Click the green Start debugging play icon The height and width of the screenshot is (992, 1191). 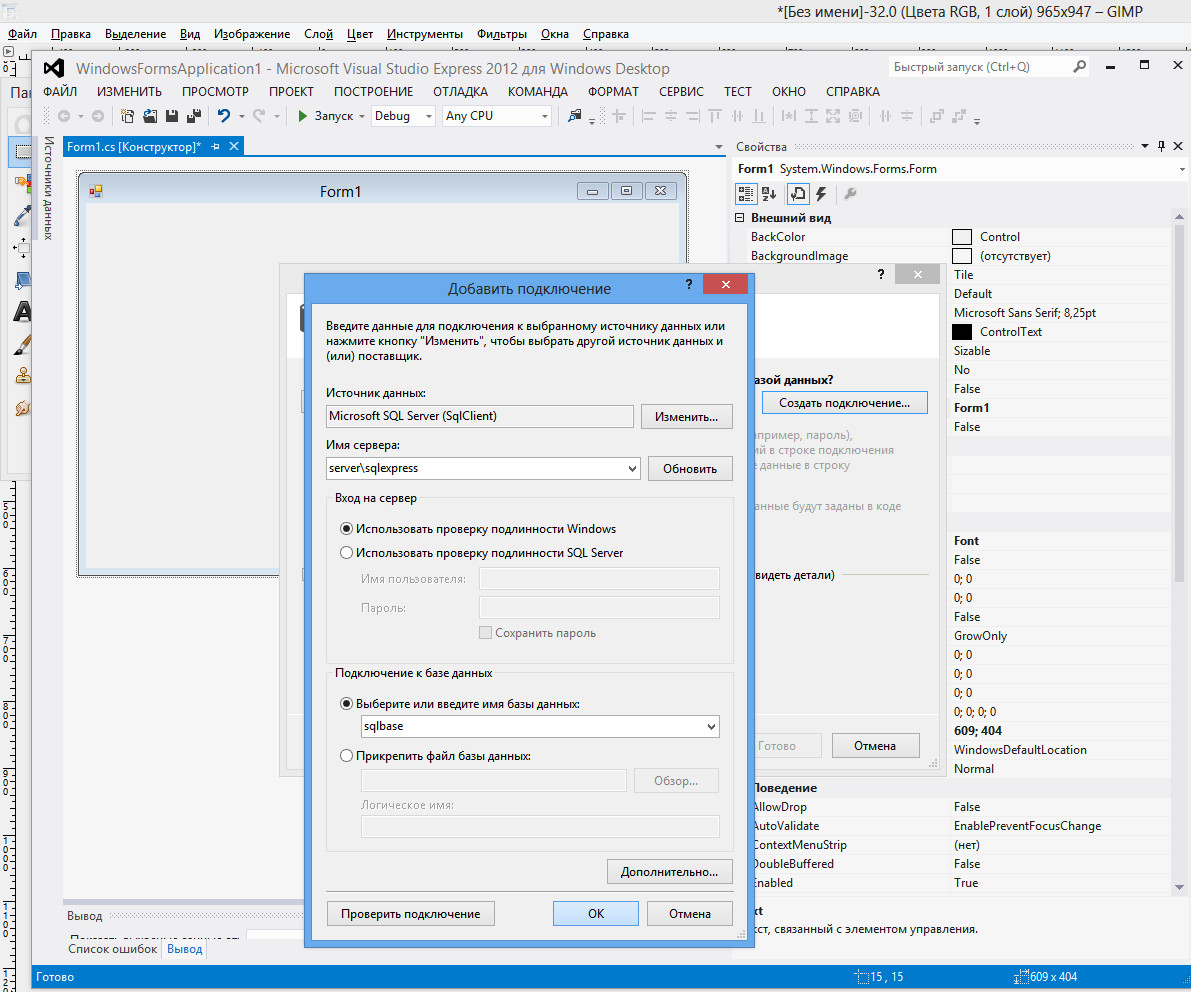(302, 116)
